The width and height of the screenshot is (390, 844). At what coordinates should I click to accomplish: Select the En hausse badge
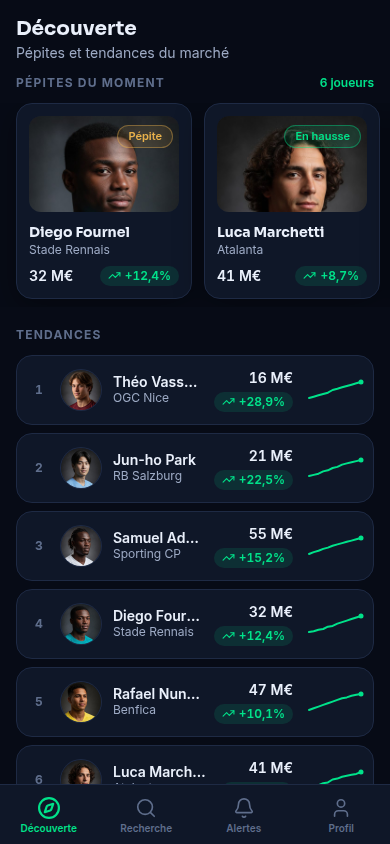pyautogui.click(x=322, y=136)
